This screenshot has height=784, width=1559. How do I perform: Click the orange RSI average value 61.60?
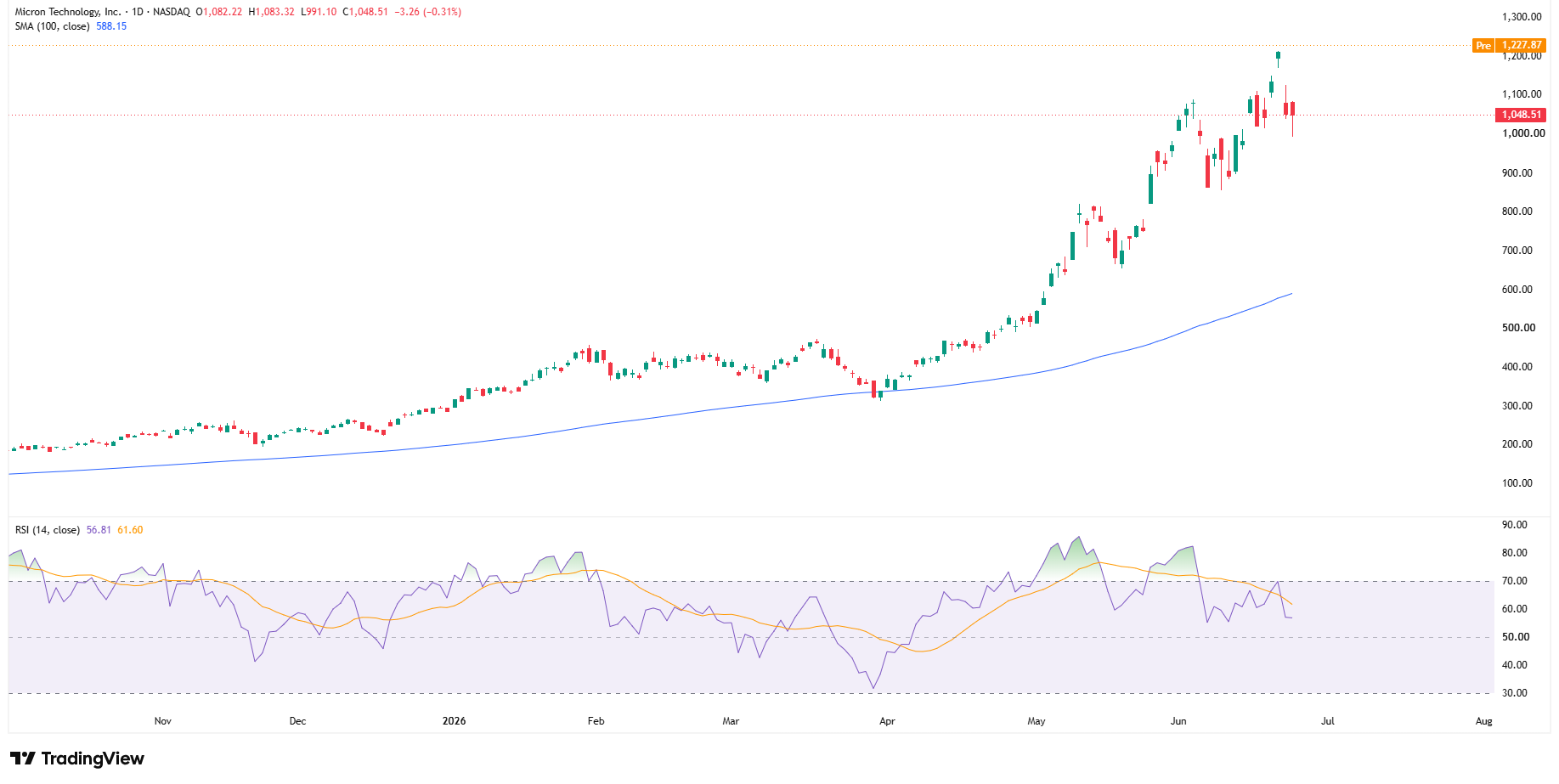(x=130, y=530)
